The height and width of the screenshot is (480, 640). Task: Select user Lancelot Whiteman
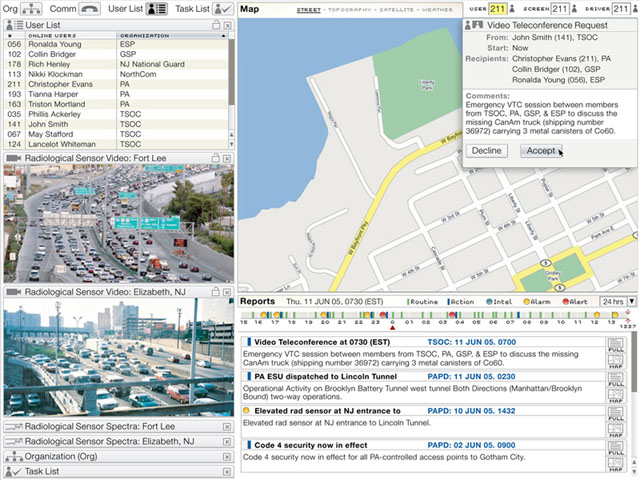116,144
